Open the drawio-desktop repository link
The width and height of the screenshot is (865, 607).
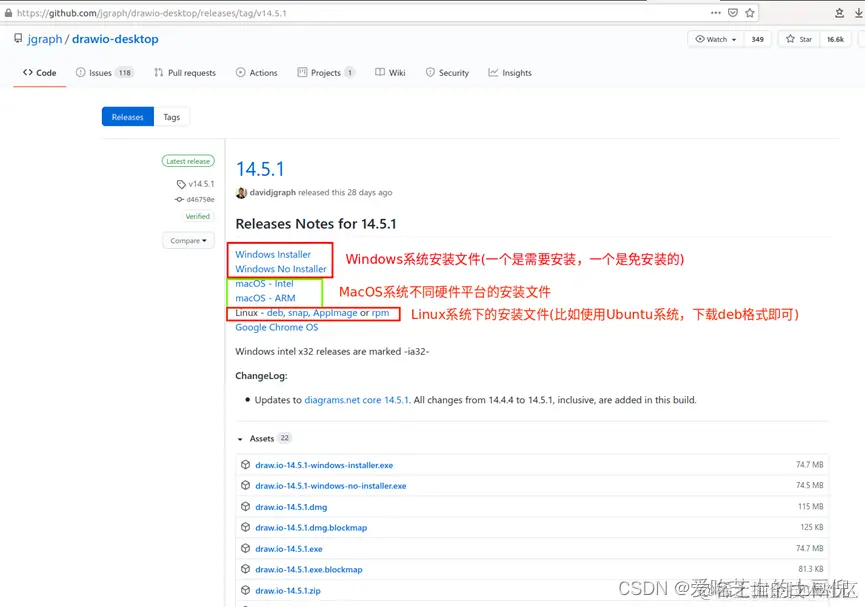pyautogui.click(x=115, y=39)
